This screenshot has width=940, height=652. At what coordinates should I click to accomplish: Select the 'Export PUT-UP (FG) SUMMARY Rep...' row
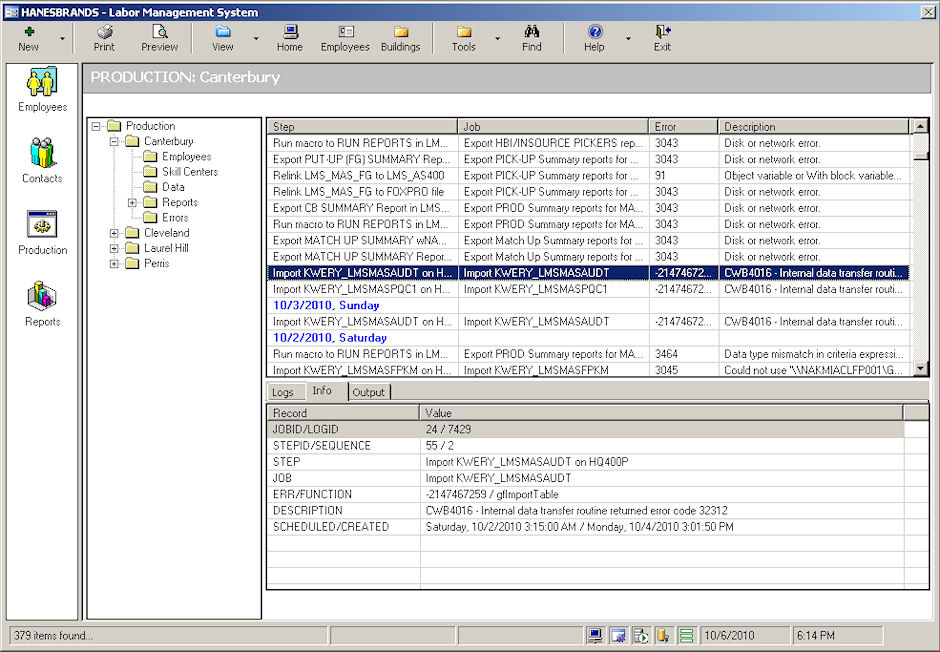click(588, 159)
